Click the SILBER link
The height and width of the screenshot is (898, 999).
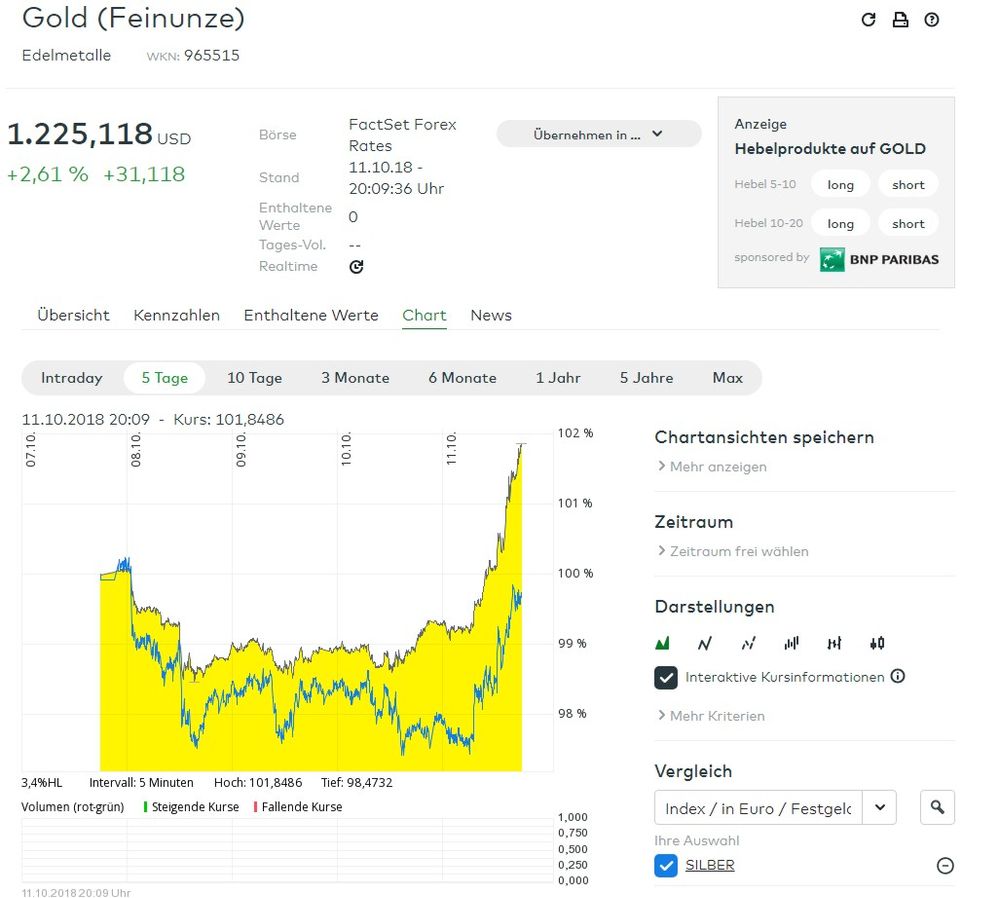(709, 865)
